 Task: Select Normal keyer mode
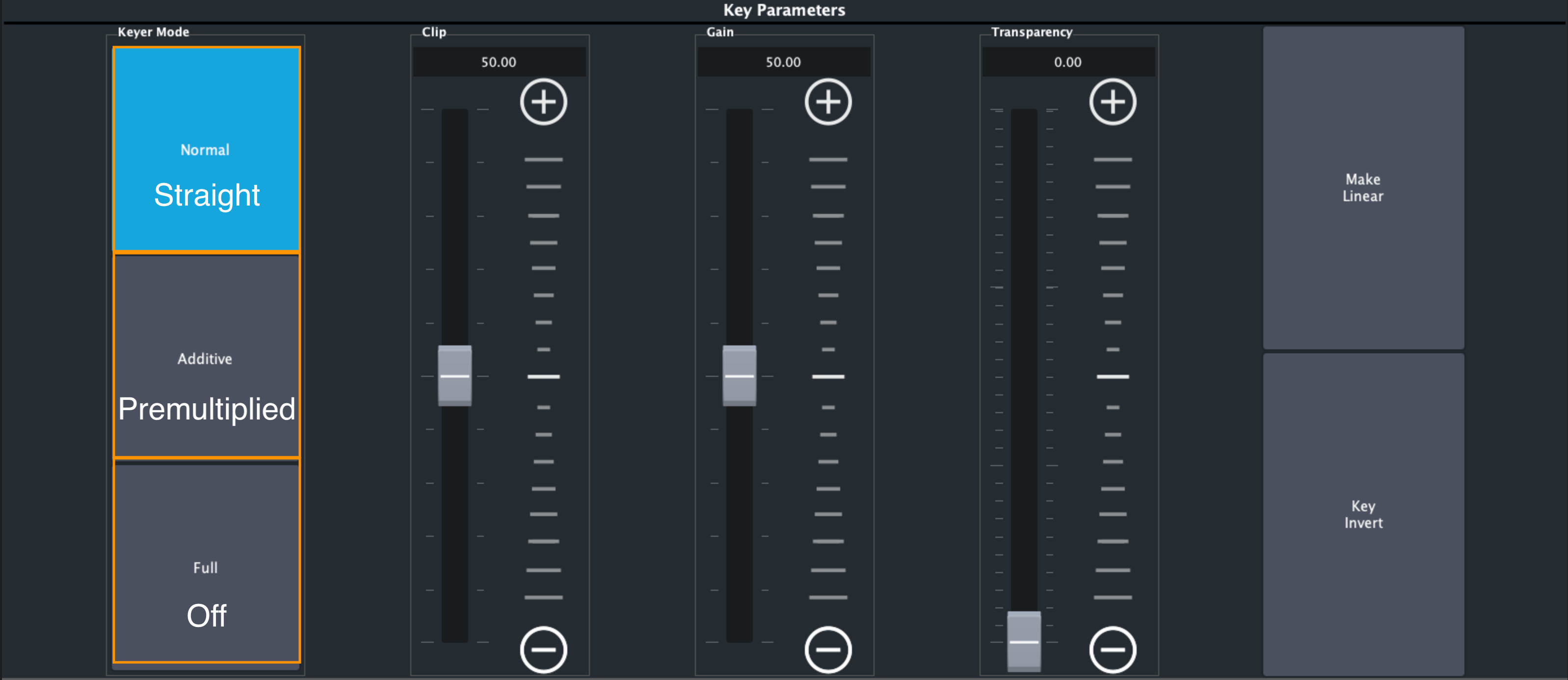coord(206,149)
